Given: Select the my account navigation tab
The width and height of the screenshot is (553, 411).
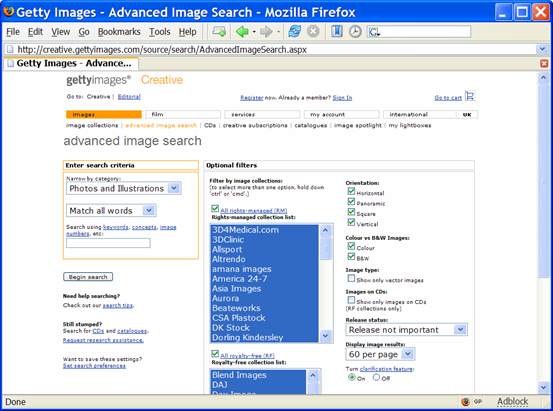Looking at the screenshot, I should pyautogui.click(x=341, y=114).
